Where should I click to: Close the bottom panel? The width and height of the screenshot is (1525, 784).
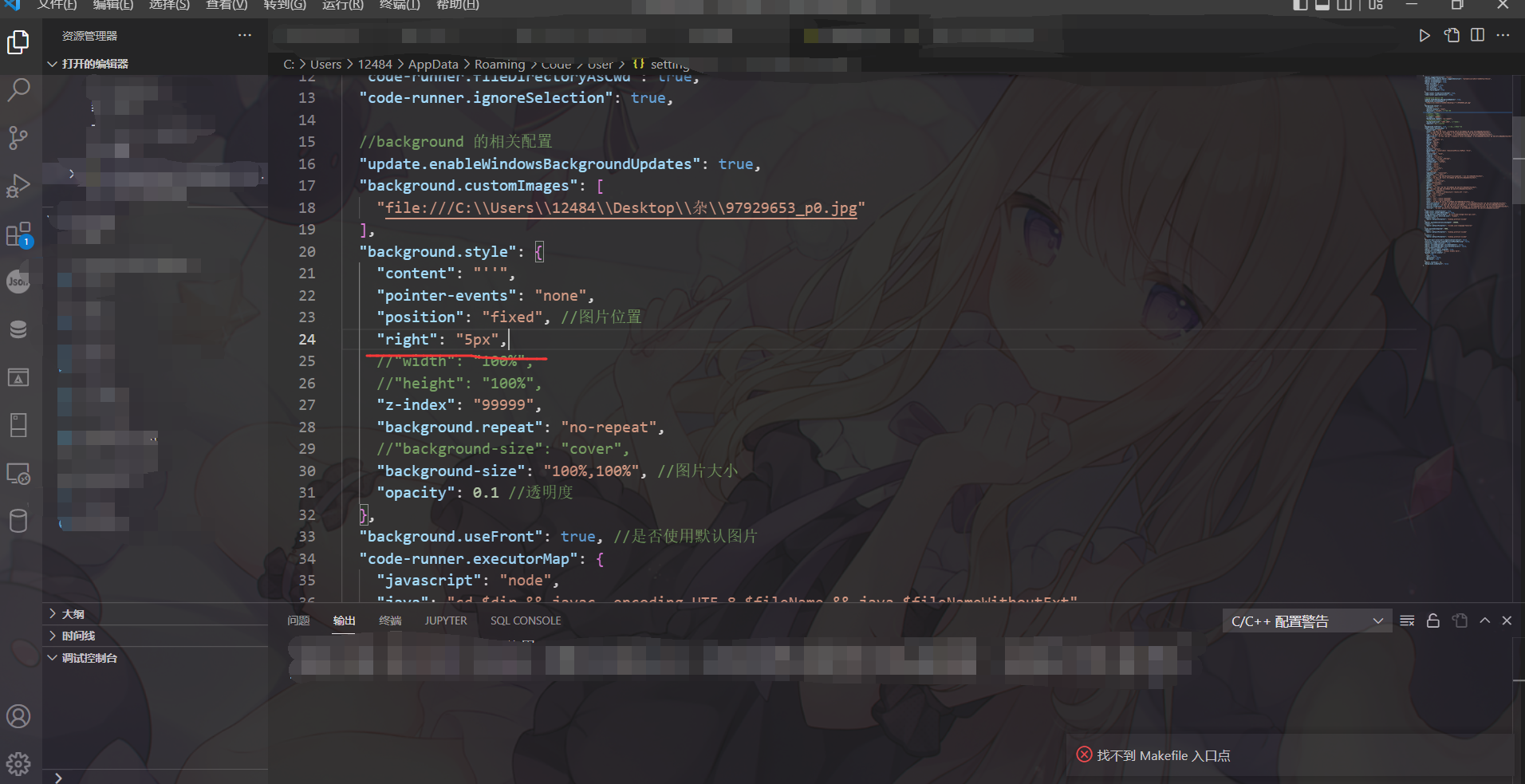(x=1507, y=621)
